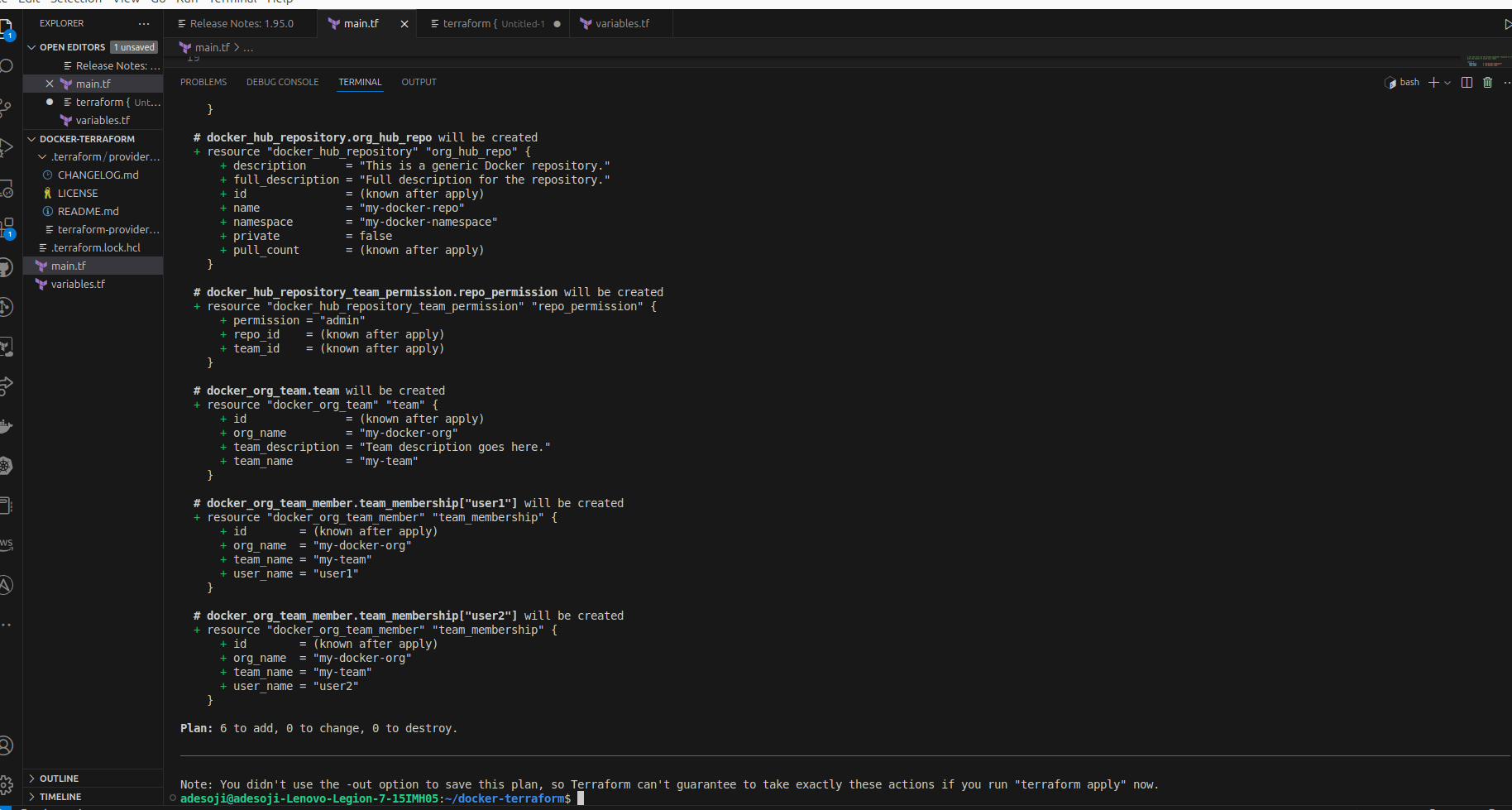Switch to the PROBLEMS panel tab
The width and height of the screenshot is (1512, 810).
203,82
